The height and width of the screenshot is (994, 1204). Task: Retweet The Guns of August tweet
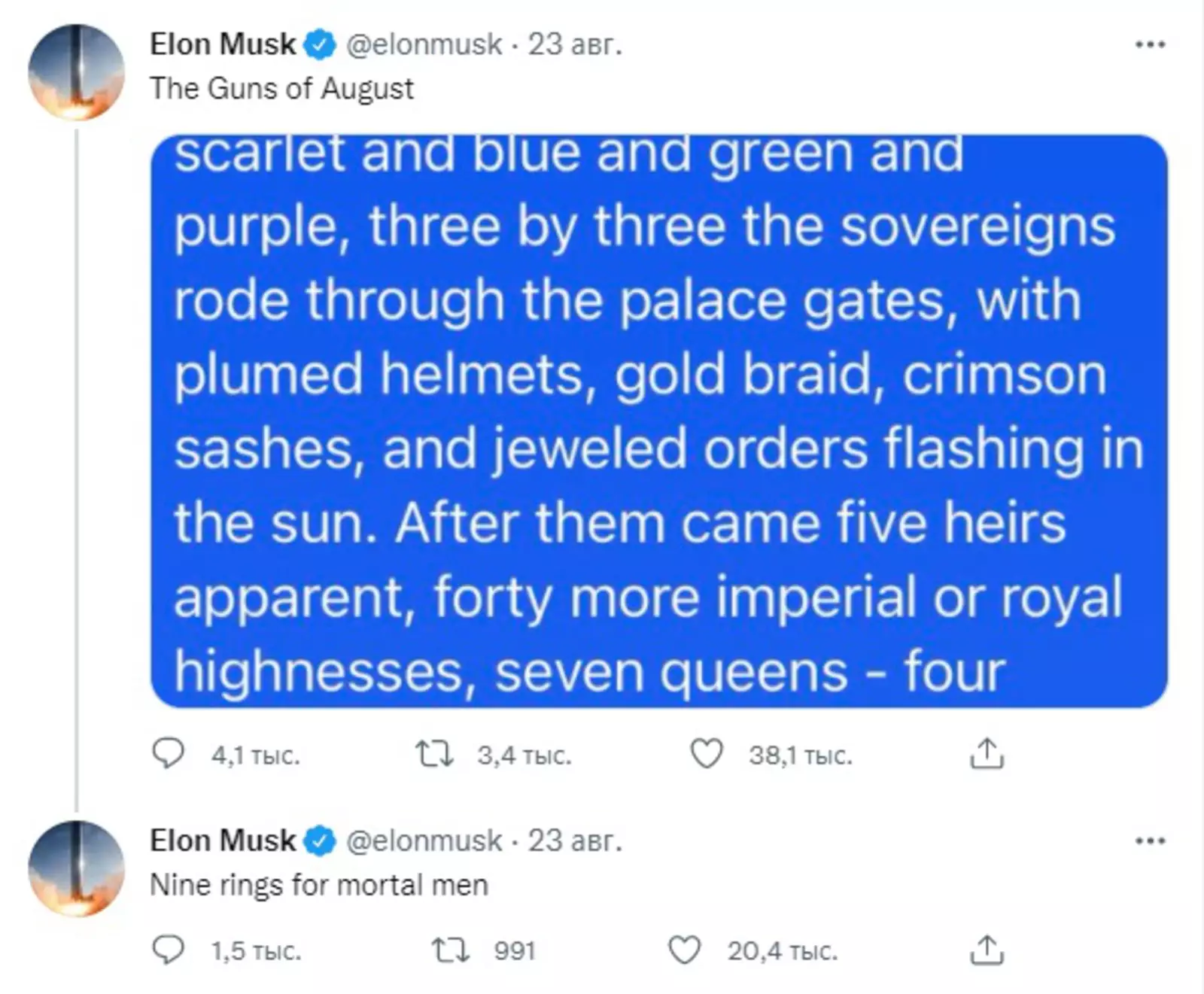point(435,753)
